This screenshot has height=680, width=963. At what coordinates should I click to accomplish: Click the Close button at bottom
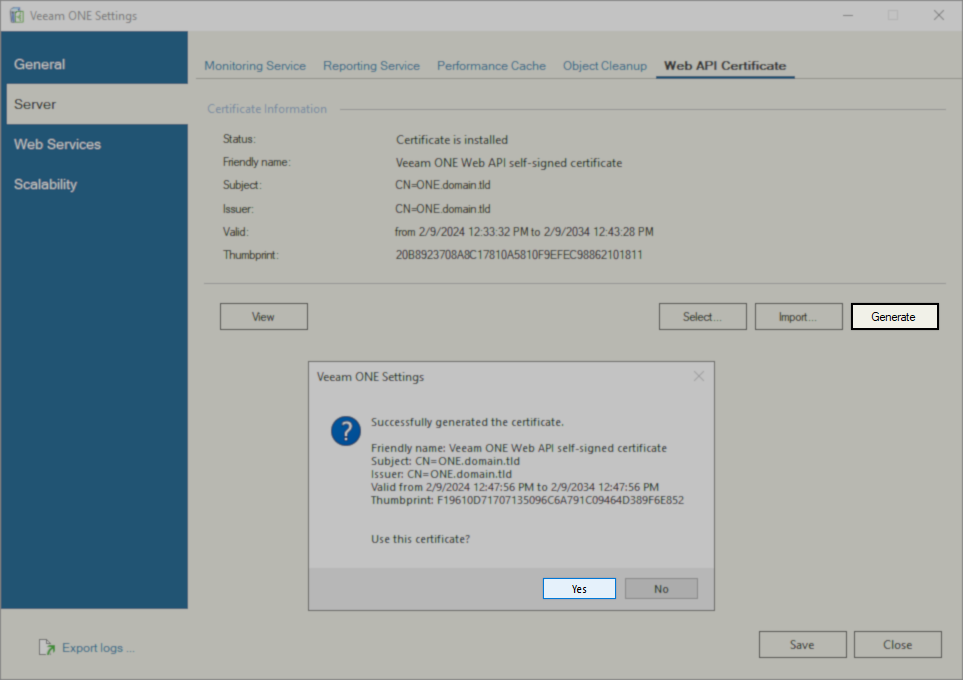(897, 644)
